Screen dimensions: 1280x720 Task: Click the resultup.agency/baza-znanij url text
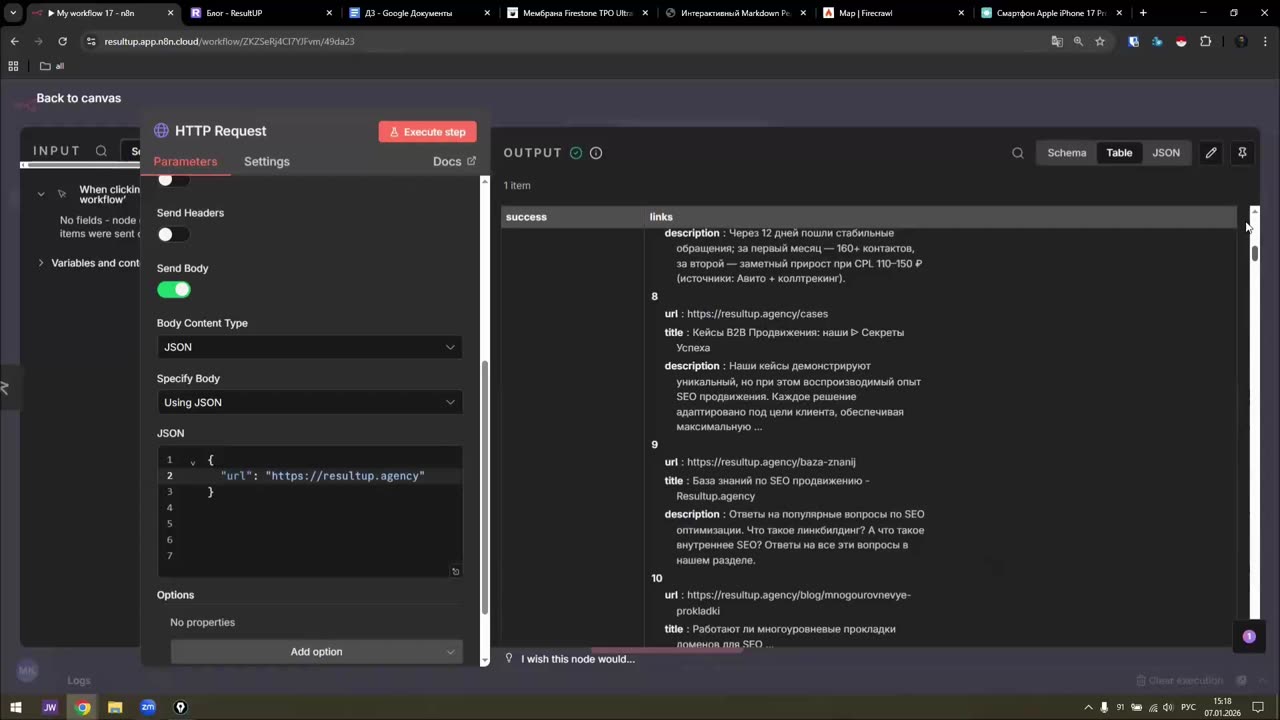coord(771,462)
